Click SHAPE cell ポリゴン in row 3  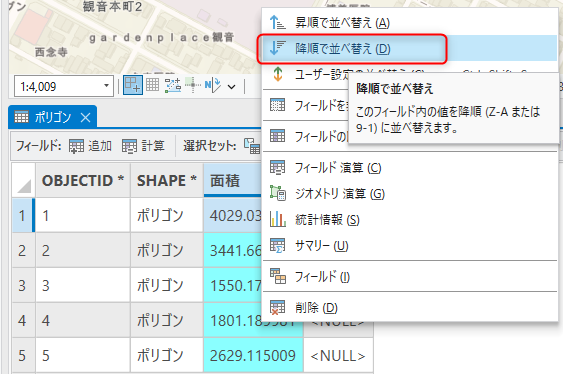(167, 285)
